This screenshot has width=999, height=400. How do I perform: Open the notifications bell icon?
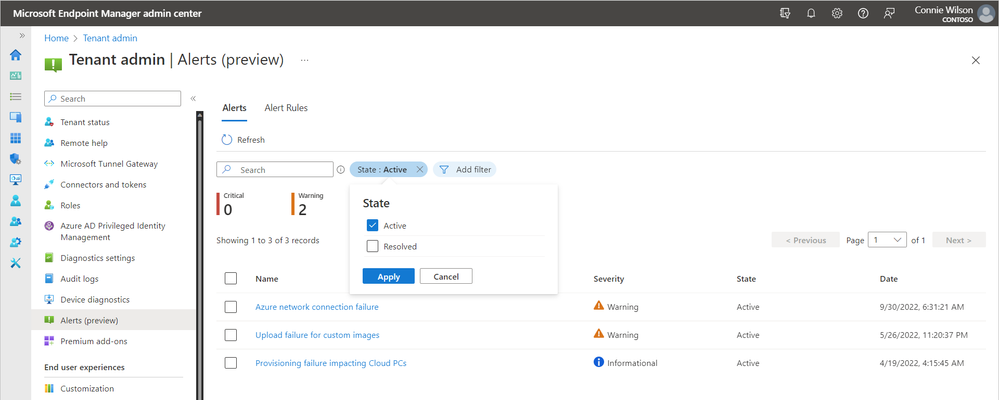(x=811, y=13)
